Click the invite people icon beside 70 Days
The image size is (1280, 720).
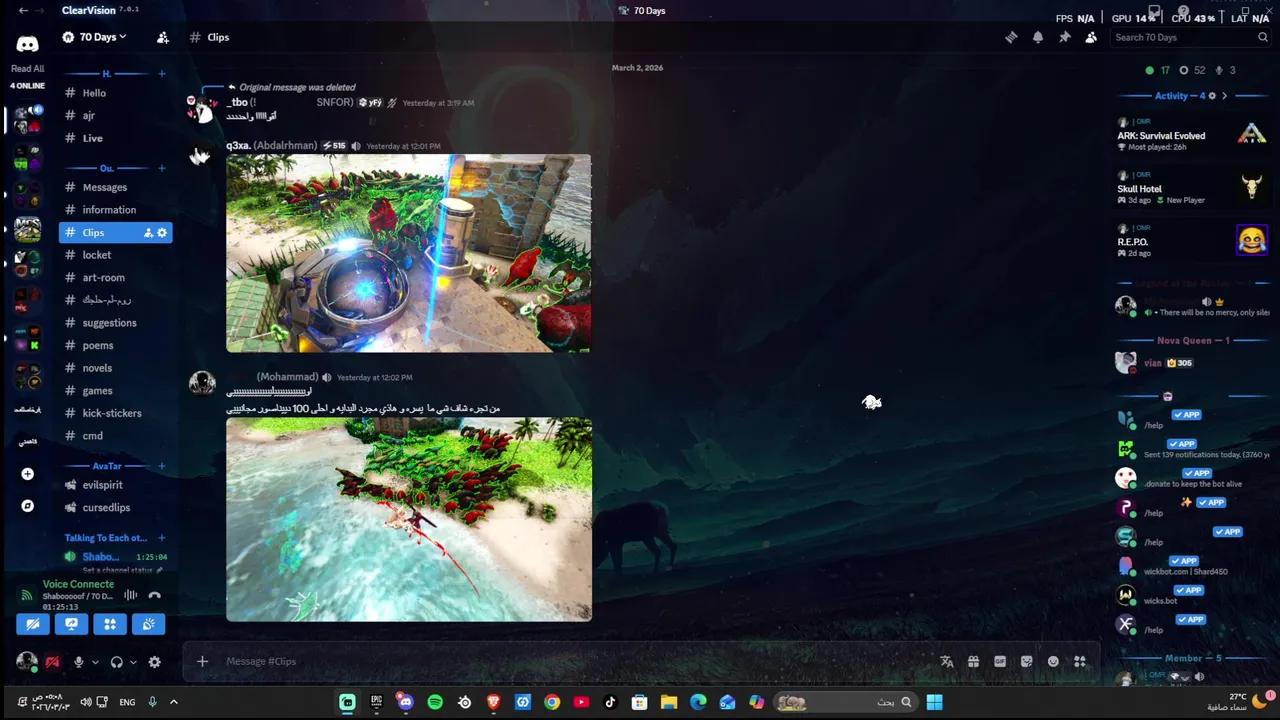tap(162, 37)
